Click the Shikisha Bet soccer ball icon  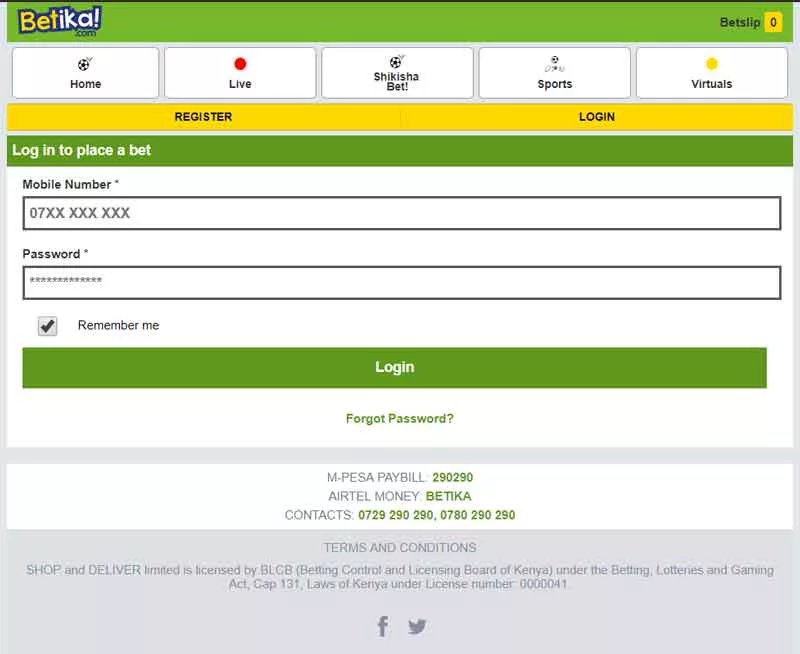(x=396, y=61)
